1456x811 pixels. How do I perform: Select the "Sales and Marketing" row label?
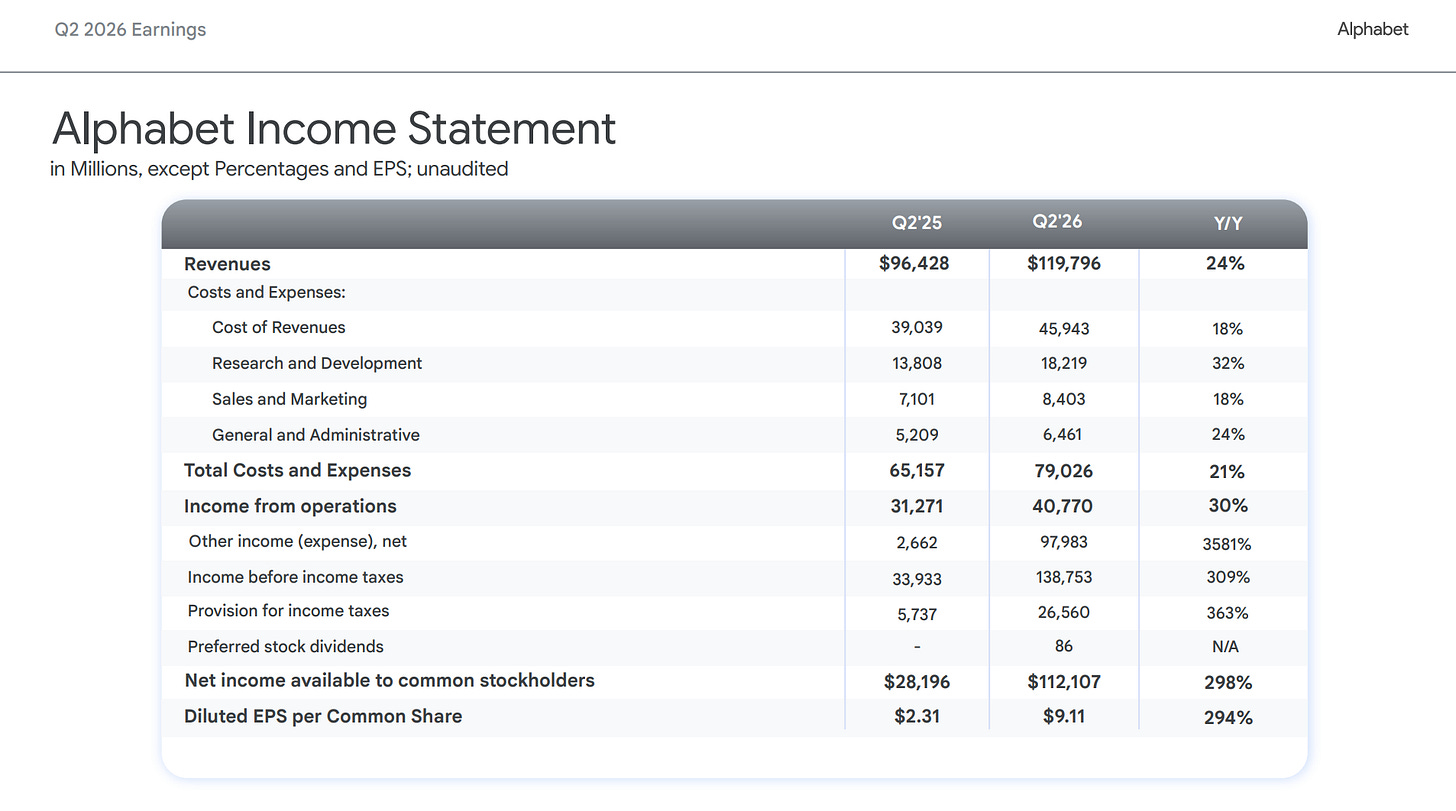point(290,399)
